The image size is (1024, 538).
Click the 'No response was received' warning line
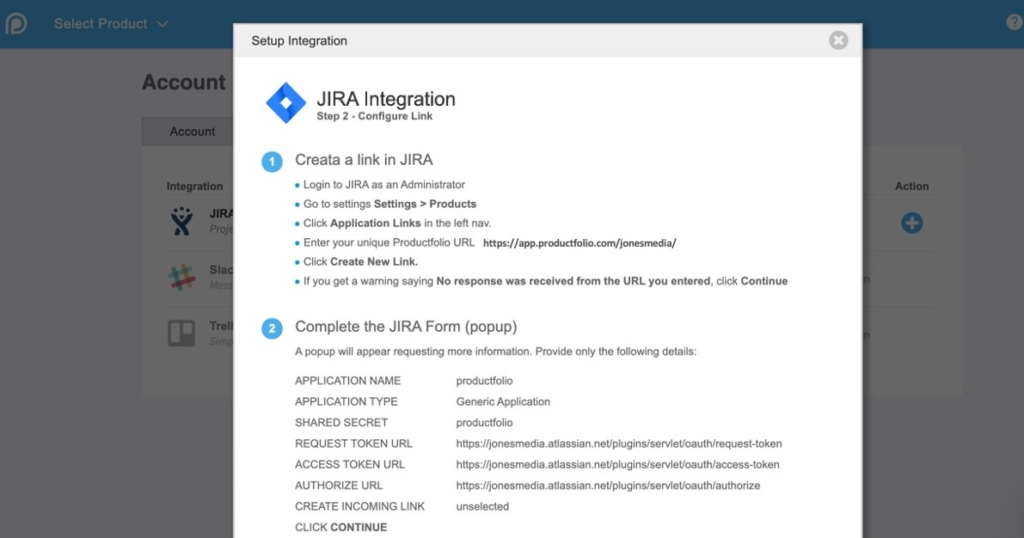545,281
